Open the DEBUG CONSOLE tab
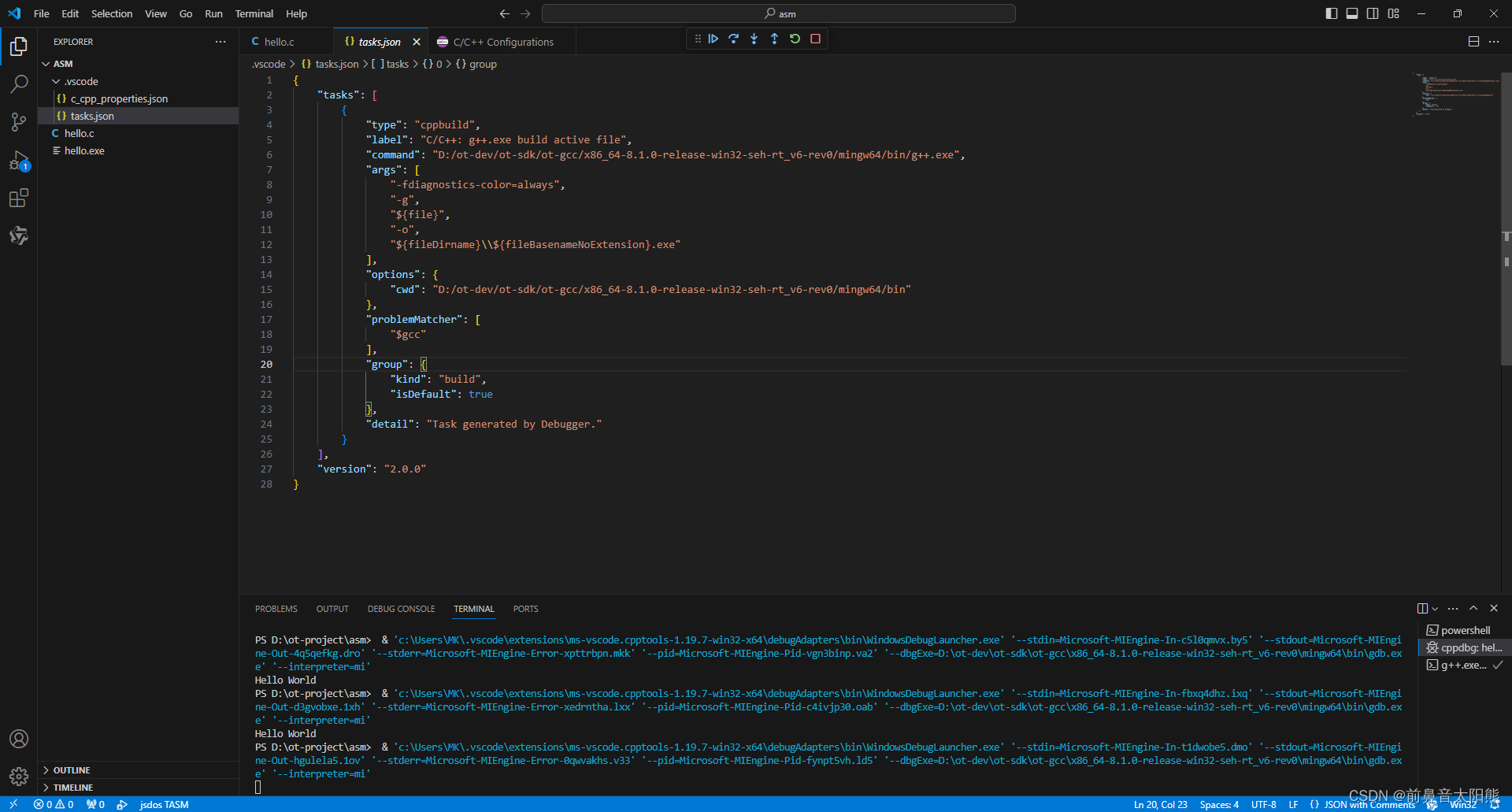Screen dimensions: 1512x812 click(401, 609)
